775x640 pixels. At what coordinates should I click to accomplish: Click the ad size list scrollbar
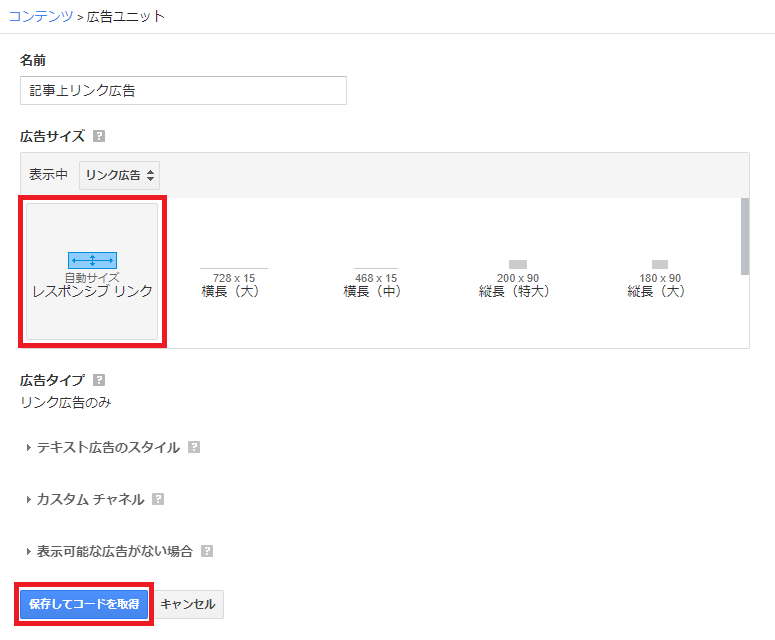(745, 236)
